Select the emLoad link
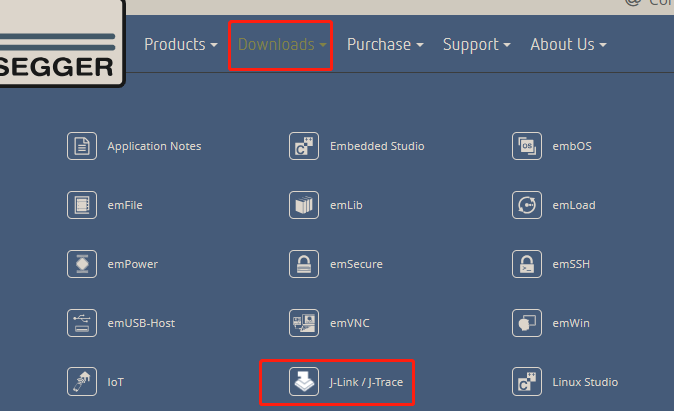674x411 pixels. tap(574, 205)
